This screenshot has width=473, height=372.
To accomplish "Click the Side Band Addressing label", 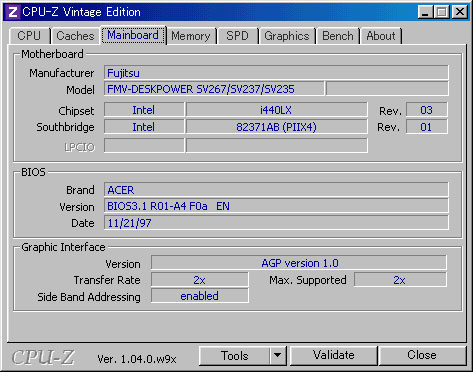I will (x=89, y=297).
